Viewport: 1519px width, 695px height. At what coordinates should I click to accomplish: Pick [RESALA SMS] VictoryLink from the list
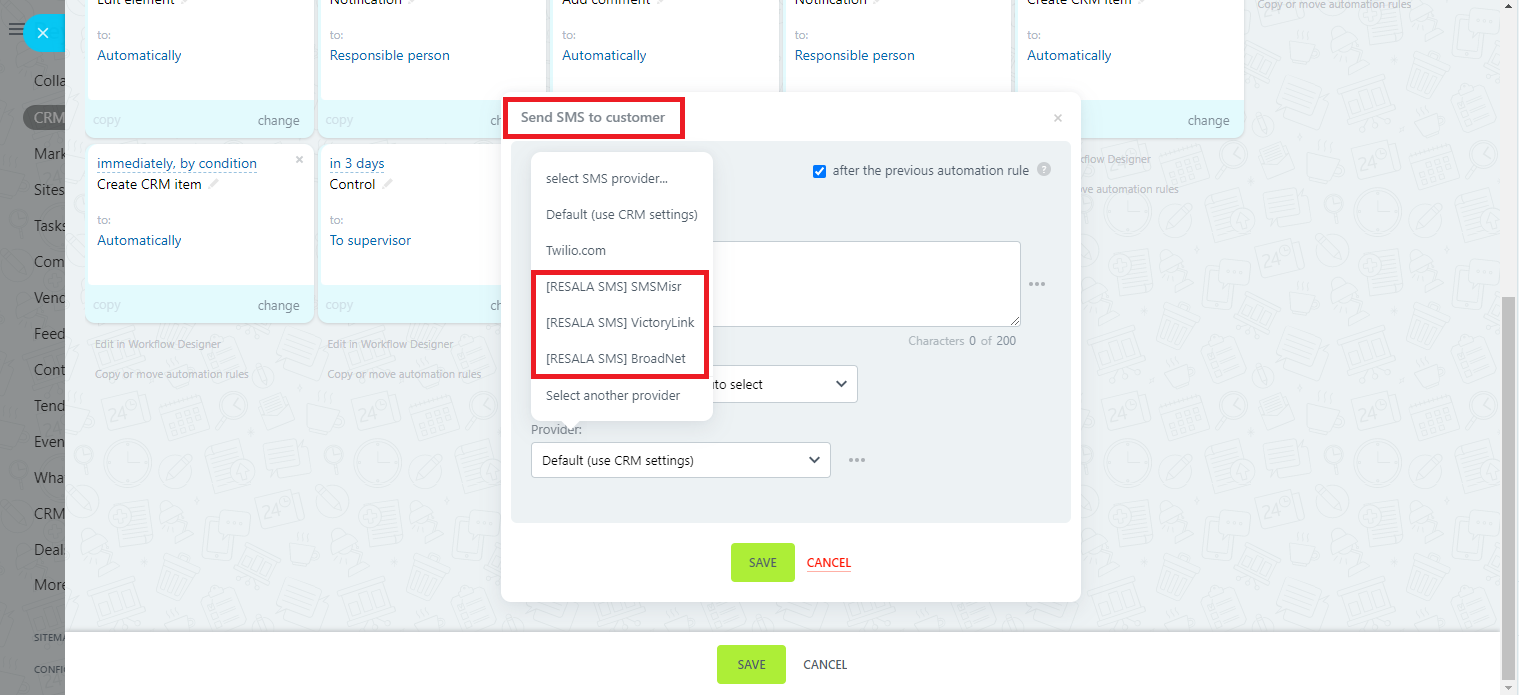click(619, 322)
